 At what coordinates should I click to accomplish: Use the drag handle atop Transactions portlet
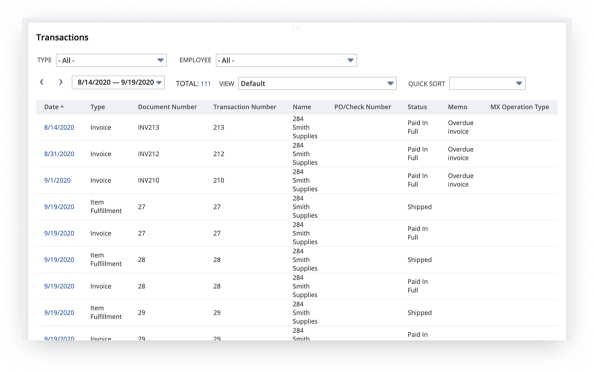coord(297,28)
